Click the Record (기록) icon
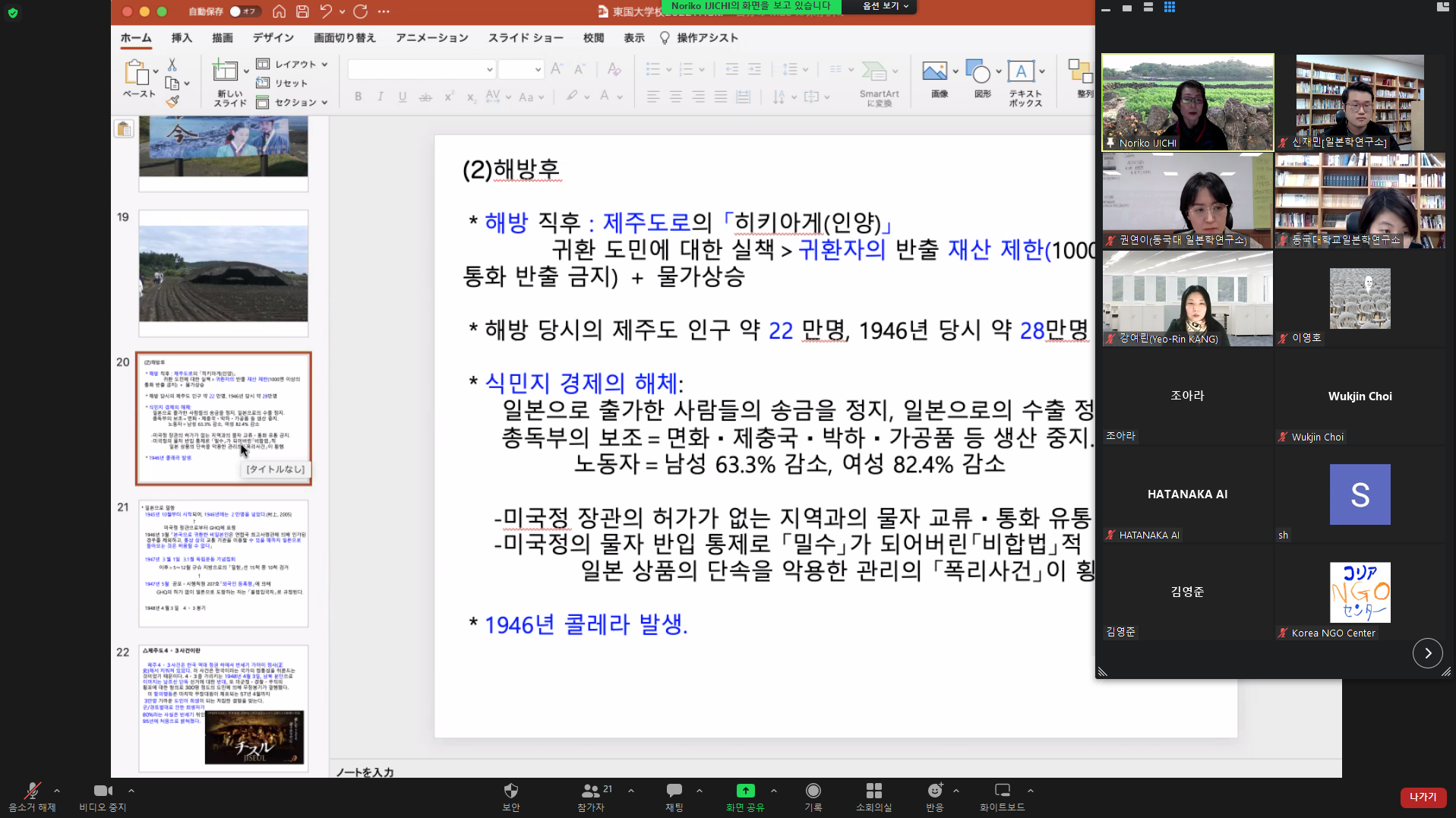 (x=813, y=791)
